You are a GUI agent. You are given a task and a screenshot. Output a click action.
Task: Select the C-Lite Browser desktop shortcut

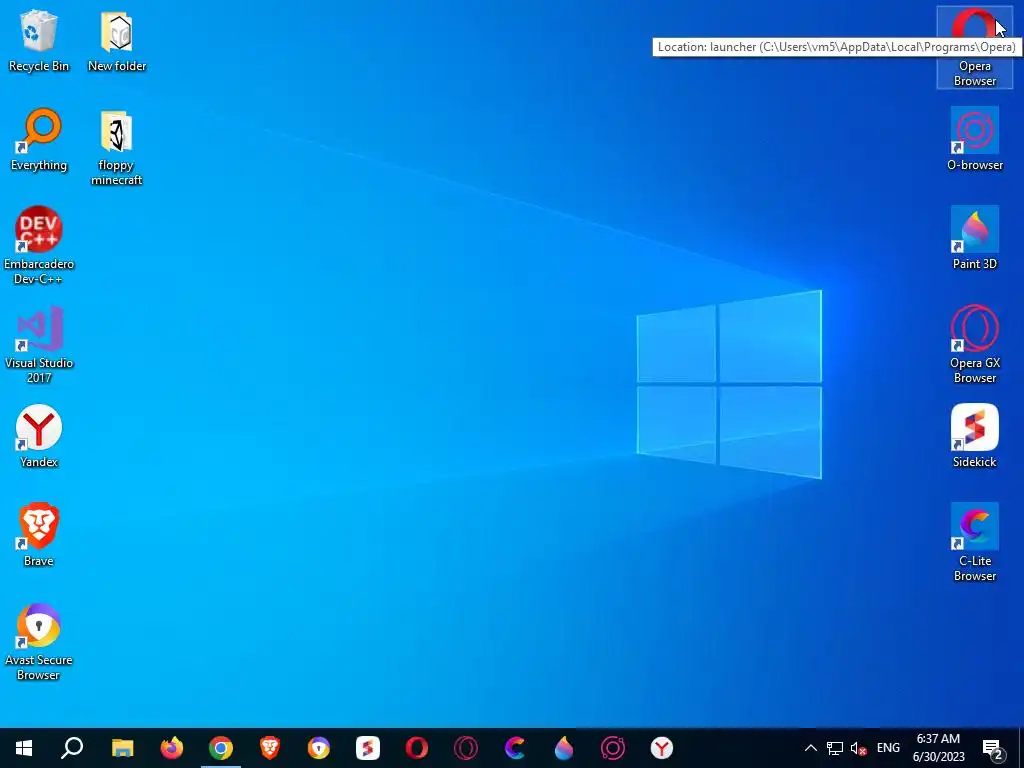974,543
